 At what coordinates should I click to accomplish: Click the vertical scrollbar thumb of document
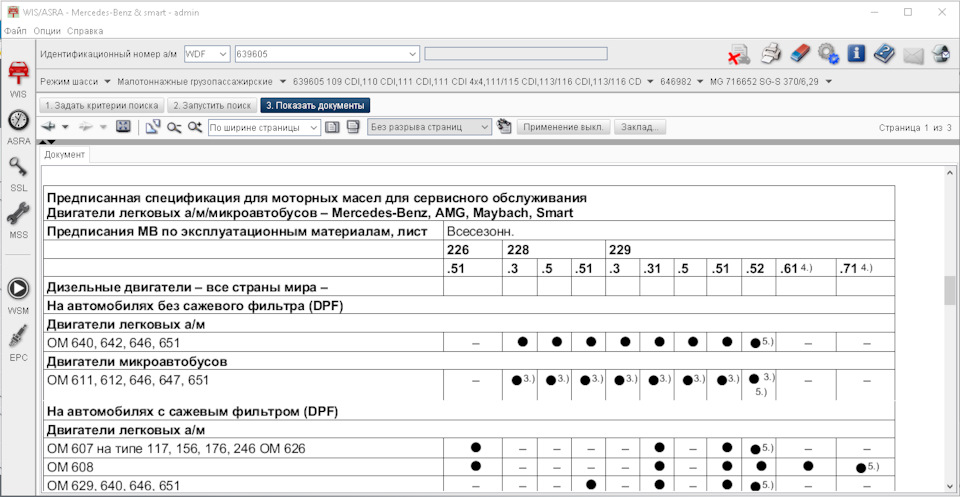[950, 290]
